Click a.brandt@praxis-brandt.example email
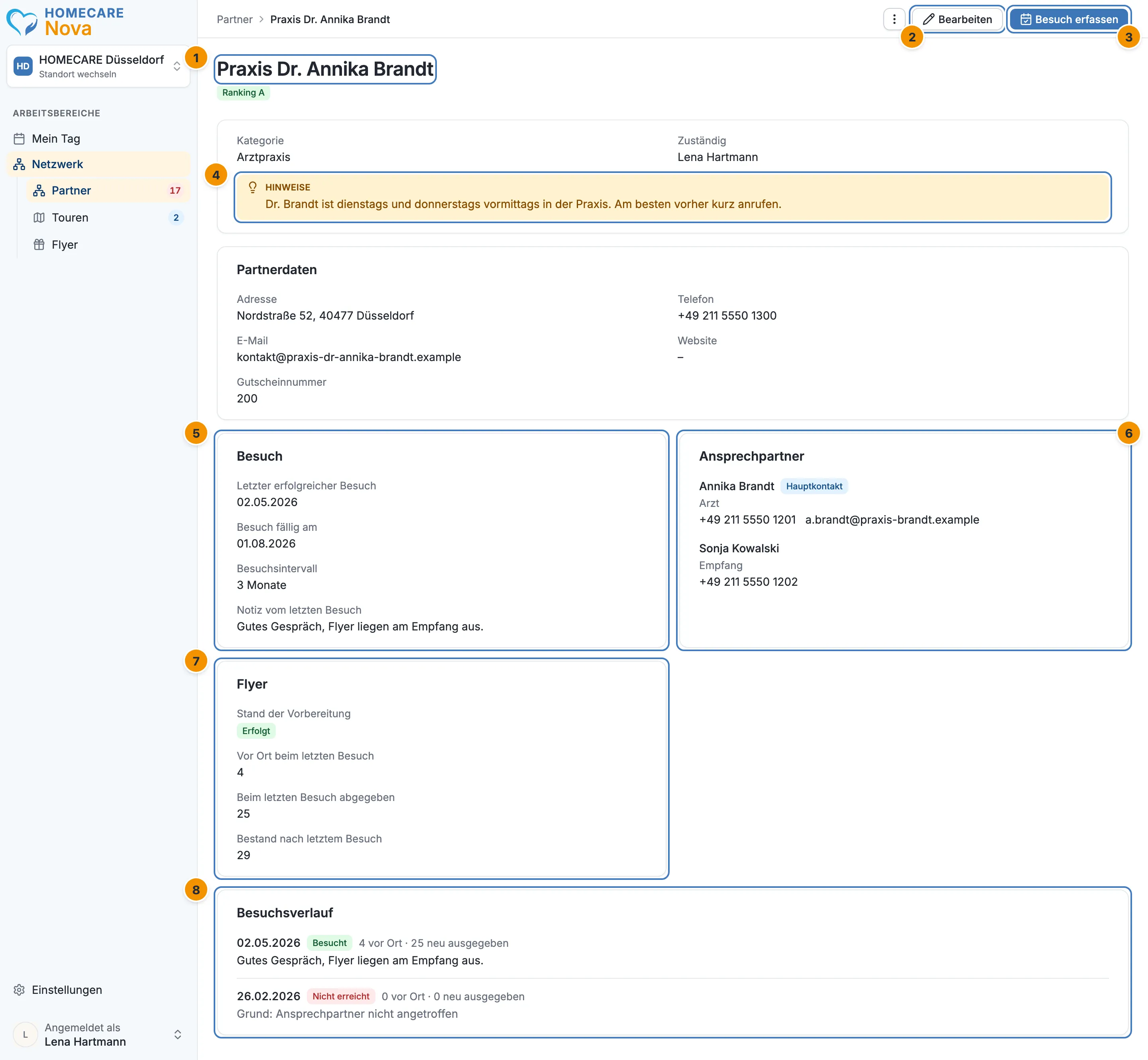The image size is (1148, 1060). pyautogui.click(x=892, y=520)
